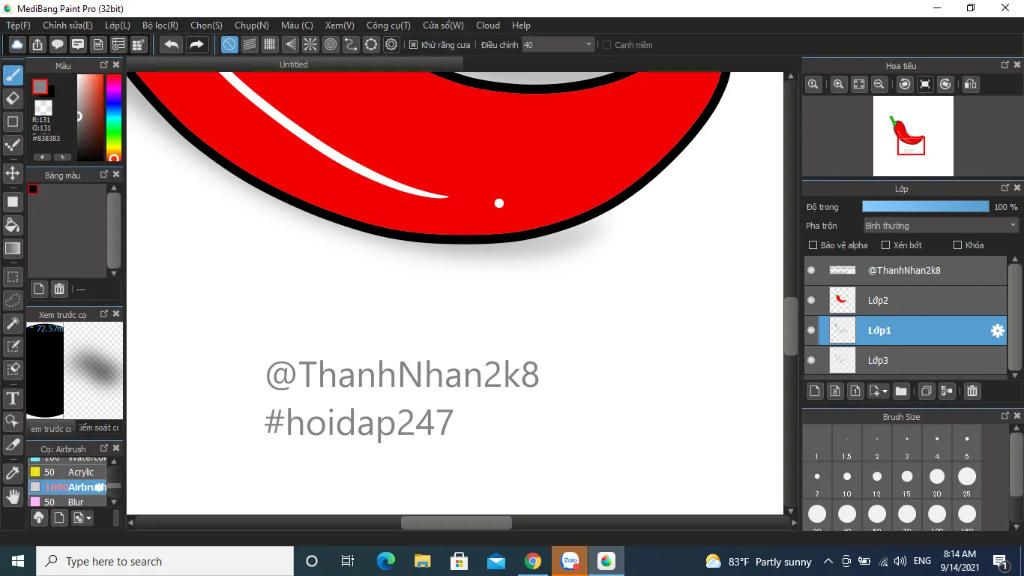The width and height of the screenshot is (1024, 576).
Task: Select the Lasso selection tool
Action: [x=12, y=300]
